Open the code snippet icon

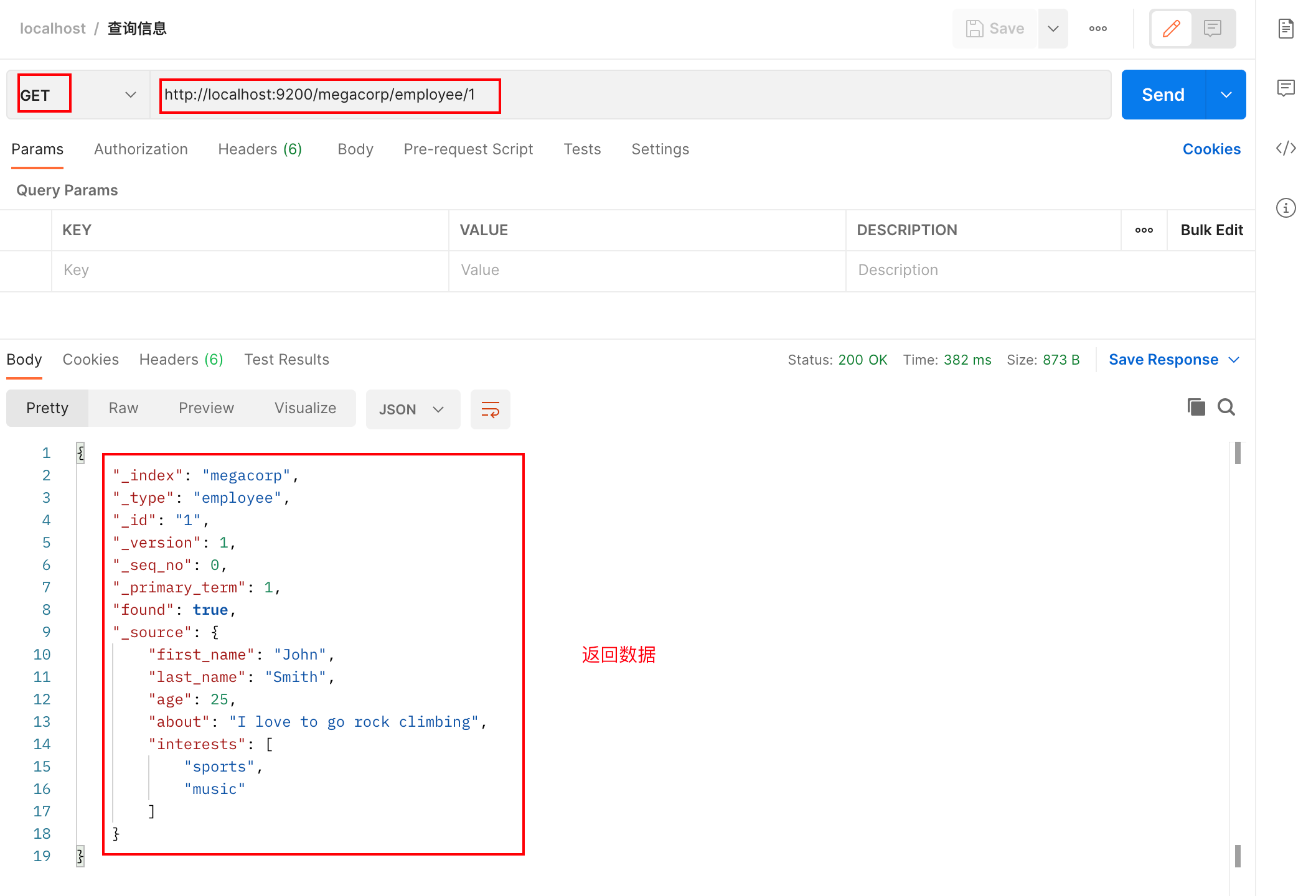1285,148
